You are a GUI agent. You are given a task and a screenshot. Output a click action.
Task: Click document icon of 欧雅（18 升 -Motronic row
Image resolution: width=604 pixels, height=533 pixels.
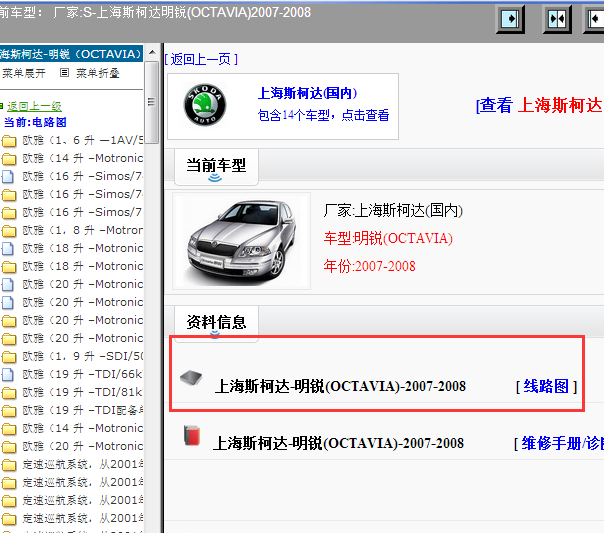pyautogui.click(x=8, y=248)
